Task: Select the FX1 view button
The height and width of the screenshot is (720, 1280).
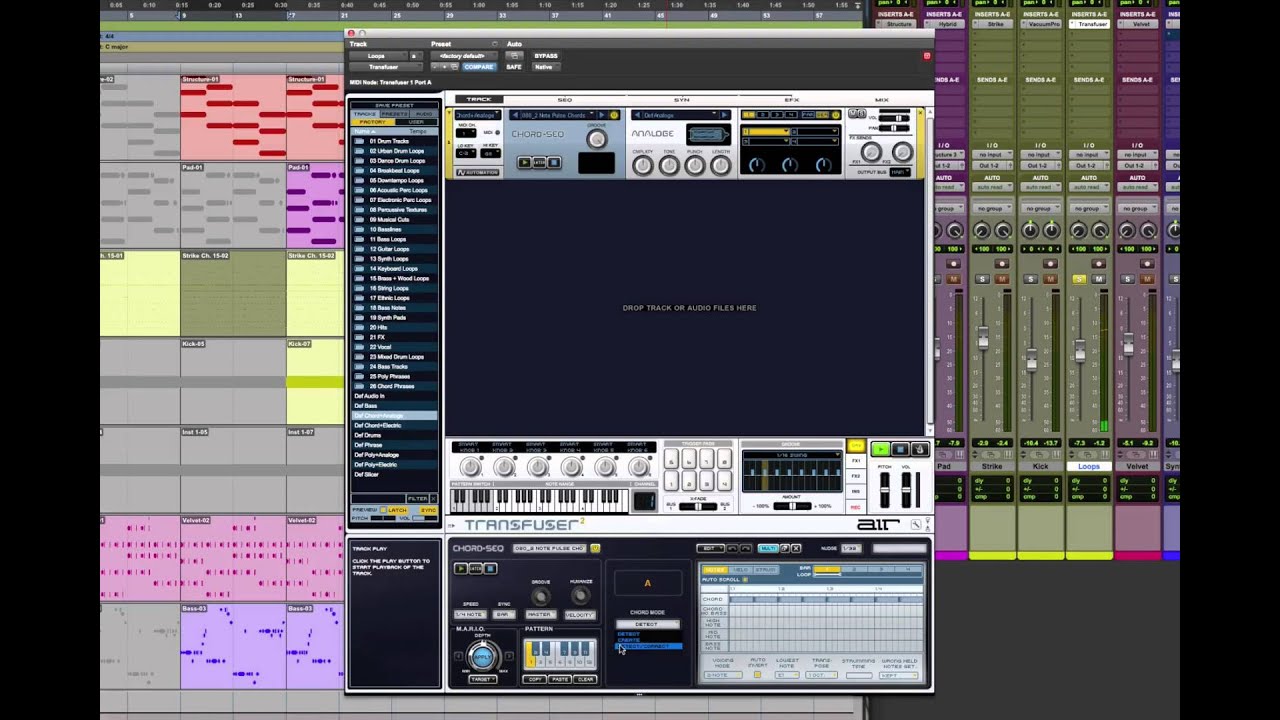Action: [856, 461]
